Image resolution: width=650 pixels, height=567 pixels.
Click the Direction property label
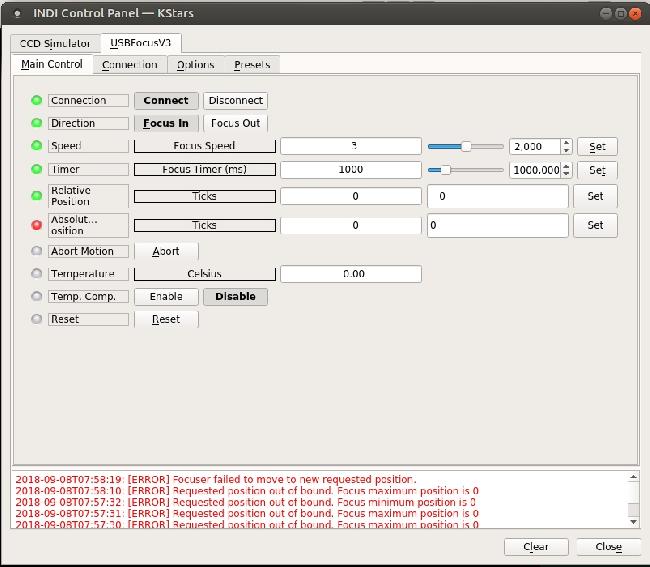[88, 124]
